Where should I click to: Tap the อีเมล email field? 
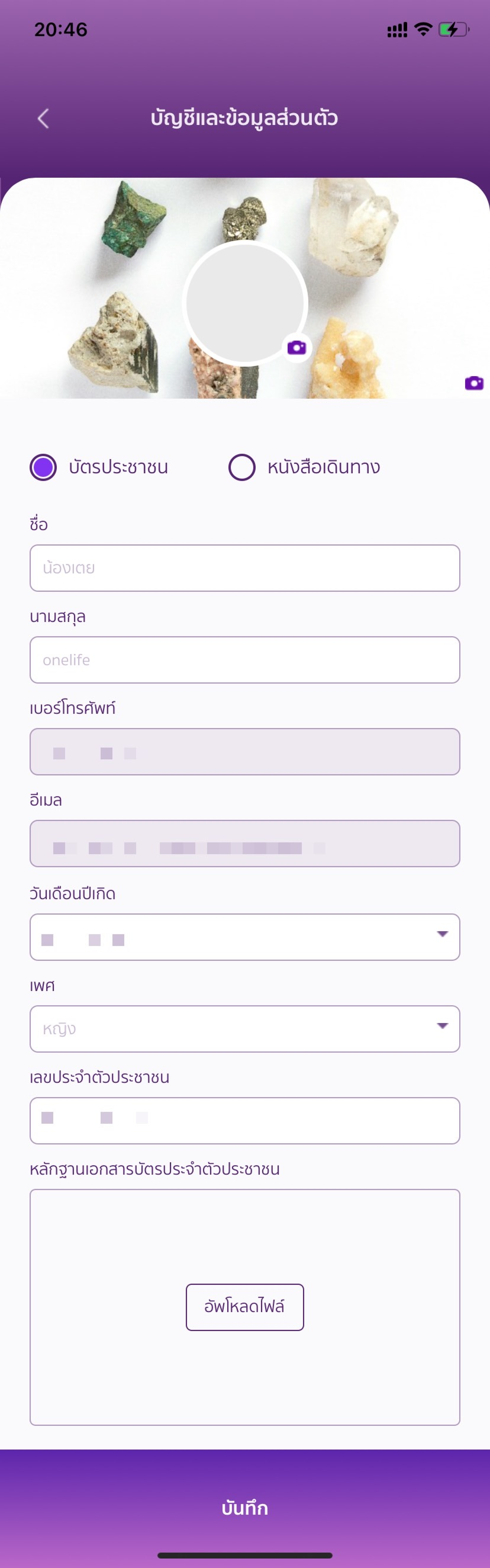coord(244,844)
